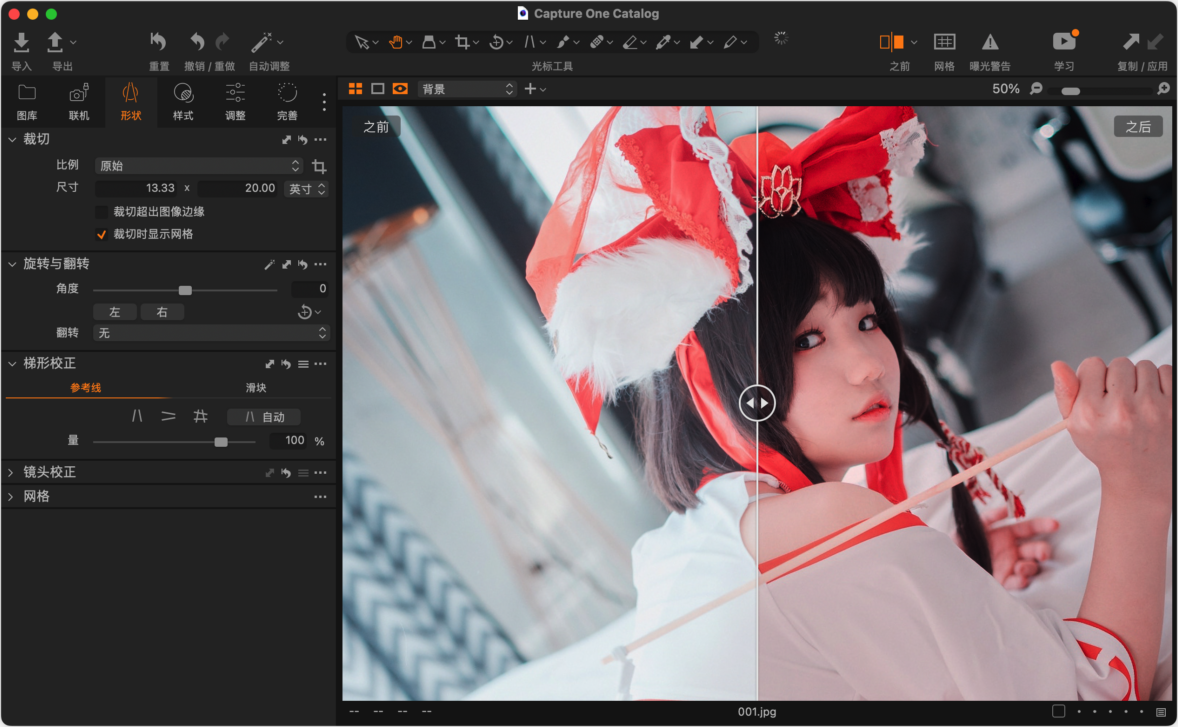Open the Flip (翻转) dropdown
Screen dimensions: 1178x727
(211, 333)
